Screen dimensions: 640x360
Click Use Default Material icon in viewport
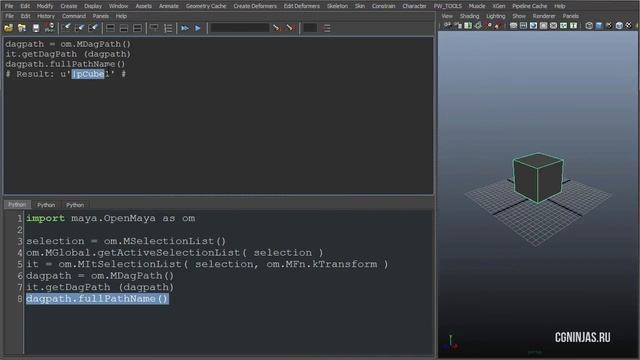609,25
